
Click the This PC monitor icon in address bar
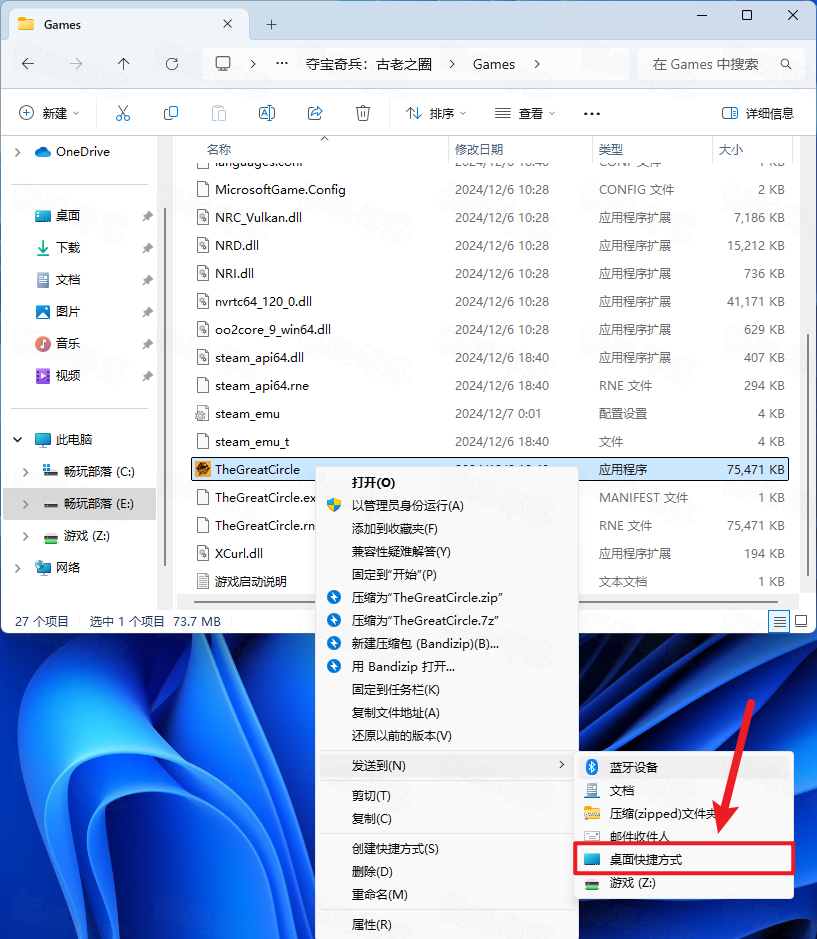pos(223,63)
